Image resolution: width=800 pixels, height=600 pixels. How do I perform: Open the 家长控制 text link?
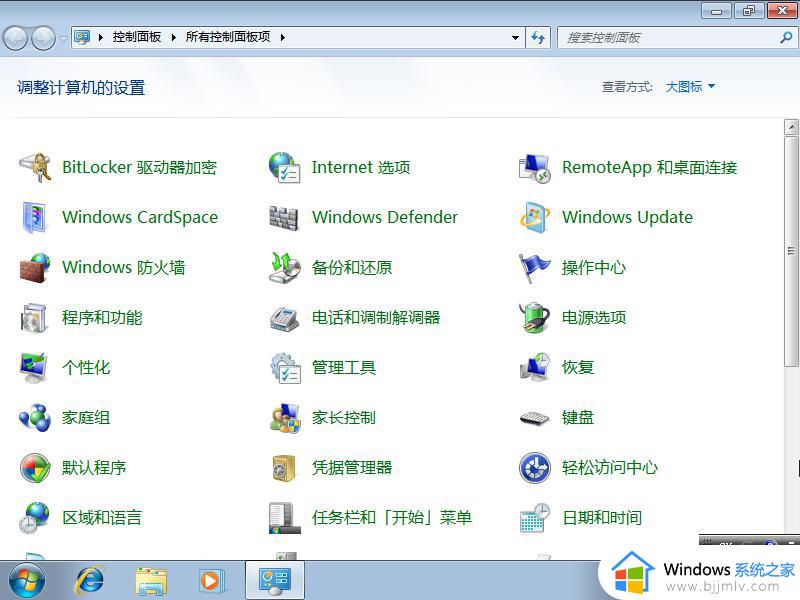pos(343,417)
